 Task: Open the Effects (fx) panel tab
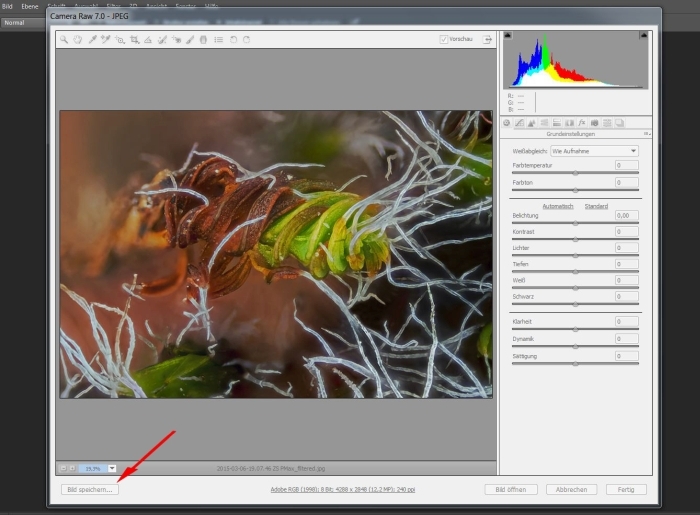[x=581, y=123]
